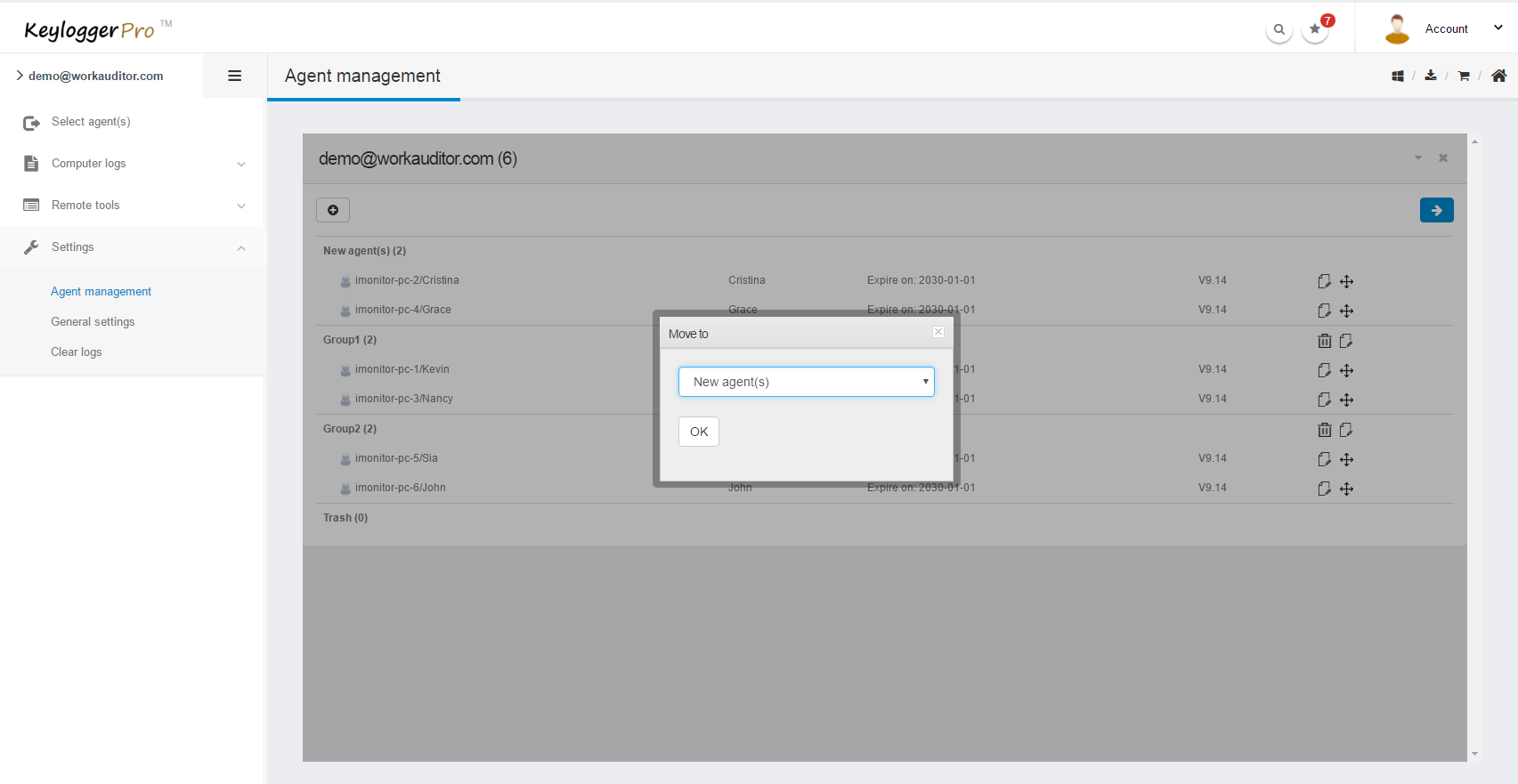Expand Computer logs sidebar menu
The height and width of the screenshot is (784, 1518).
134,164
